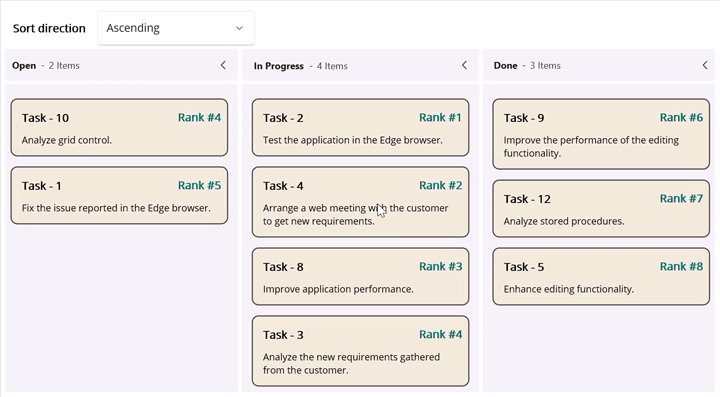Select the Task - 5 card

pos(601,276)
